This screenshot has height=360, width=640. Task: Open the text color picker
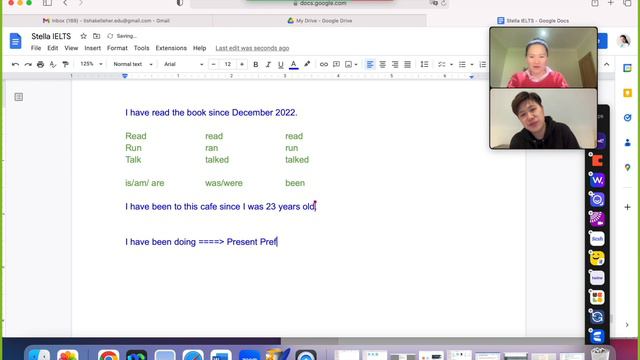coord(293,64)
